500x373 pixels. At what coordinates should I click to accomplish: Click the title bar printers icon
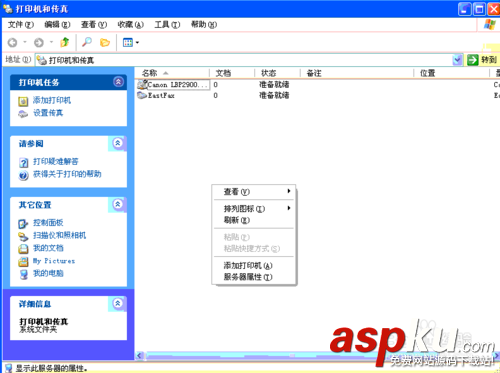point(7,9)
